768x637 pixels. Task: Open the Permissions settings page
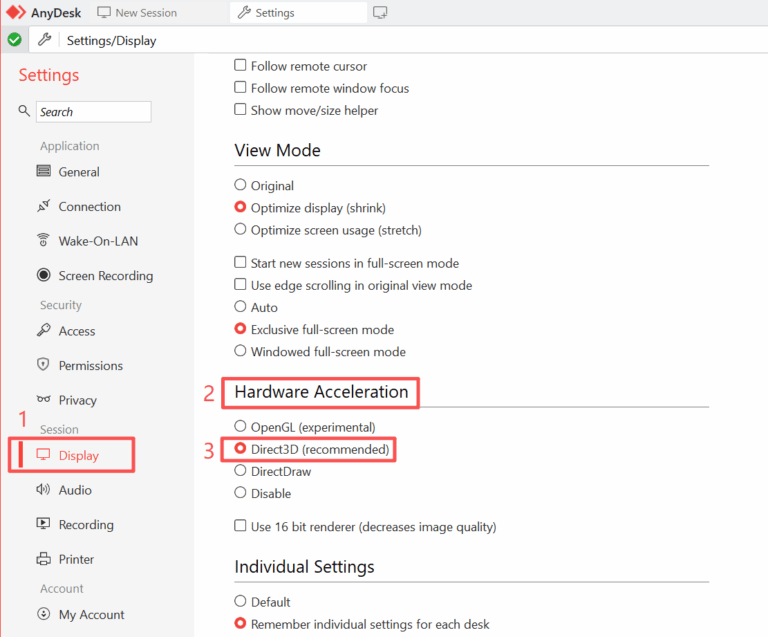click(91, 365)
